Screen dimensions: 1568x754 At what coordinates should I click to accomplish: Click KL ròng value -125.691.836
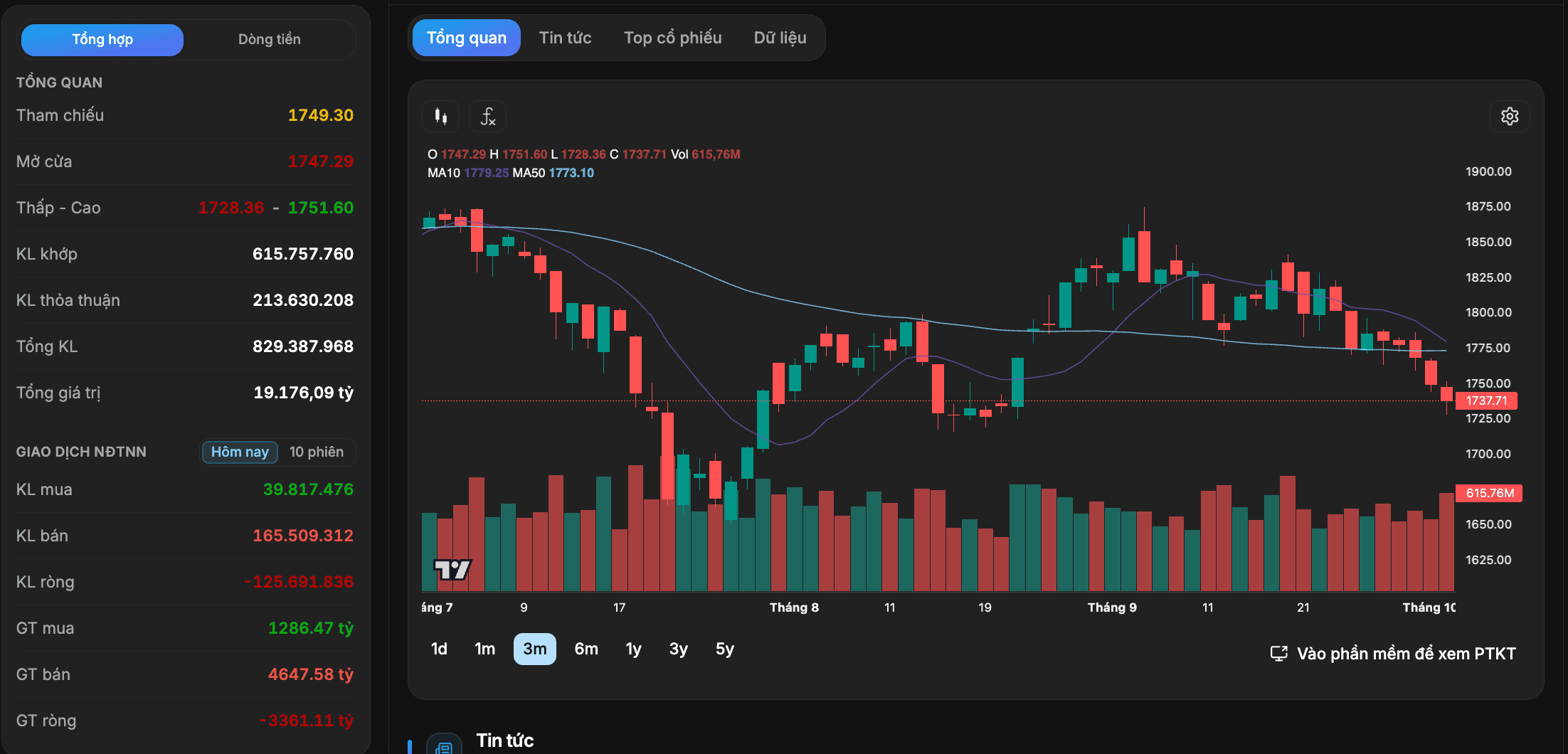tap(299, 582)
